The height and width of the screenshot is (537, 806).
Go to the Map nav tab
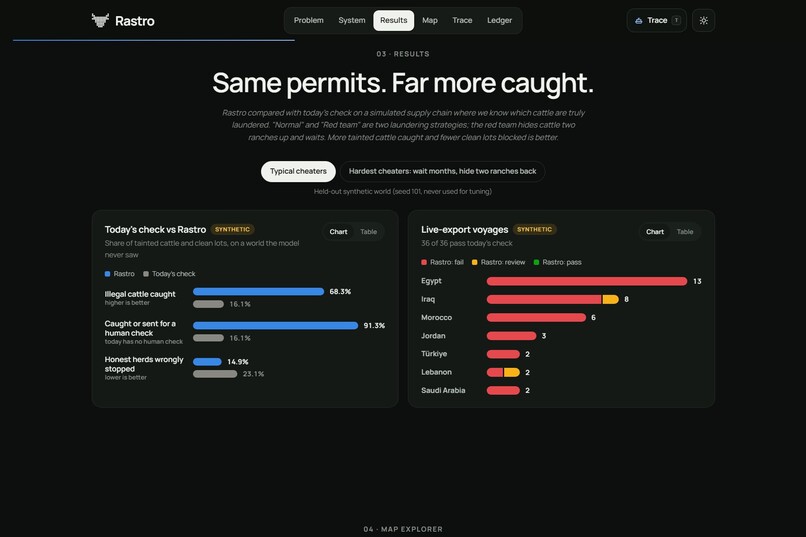click(430, 21)
